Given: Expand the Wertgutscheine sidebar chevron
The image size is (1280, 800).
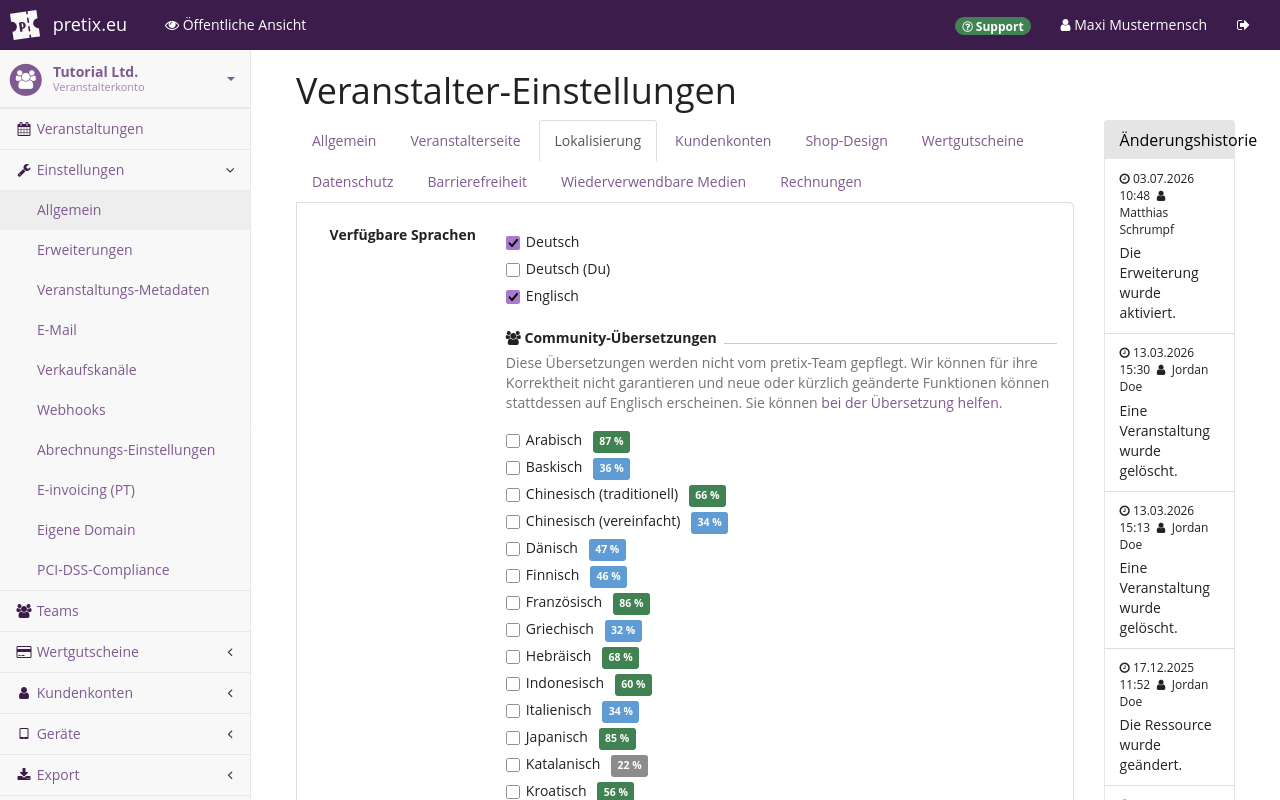Looking at the screenshot, I should point(230,652).
